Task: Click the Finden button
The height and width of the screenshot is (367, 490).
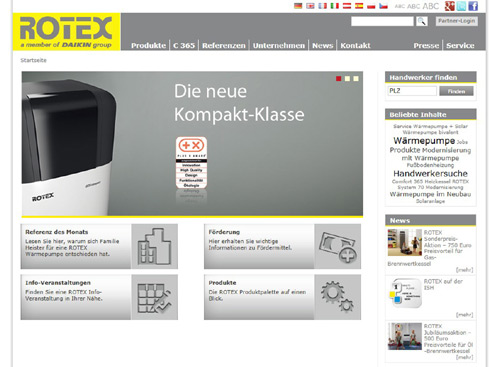Action: [456, 91]
